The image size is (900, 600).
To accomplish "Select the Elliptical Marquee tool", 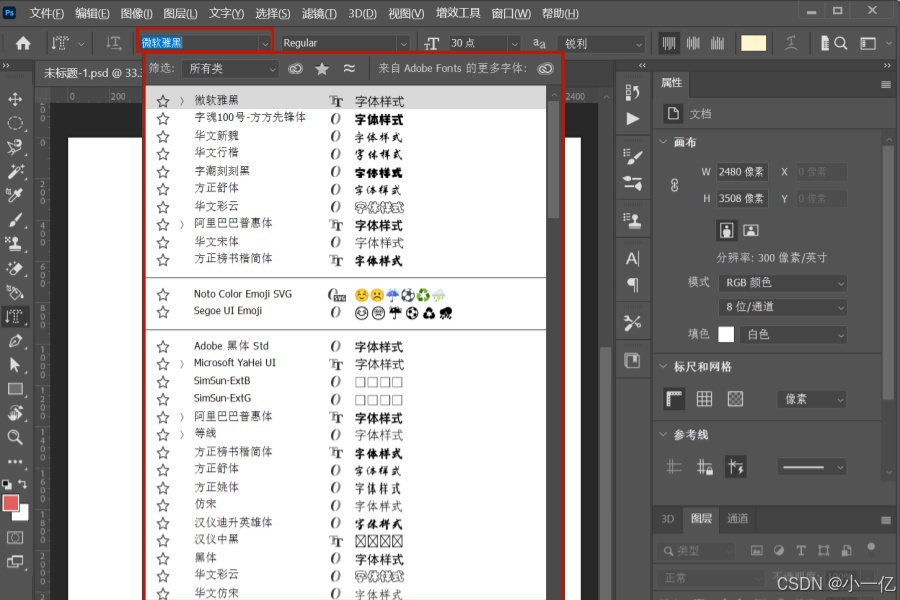I will (15, 123).
